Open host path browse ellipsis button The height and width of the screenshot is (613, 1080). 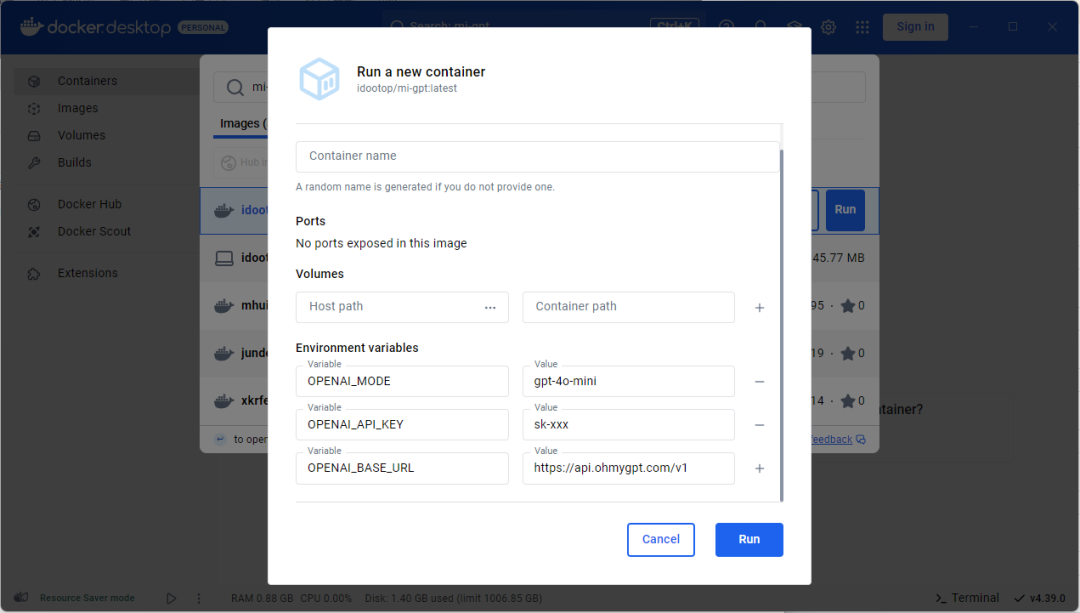(490, 307)
